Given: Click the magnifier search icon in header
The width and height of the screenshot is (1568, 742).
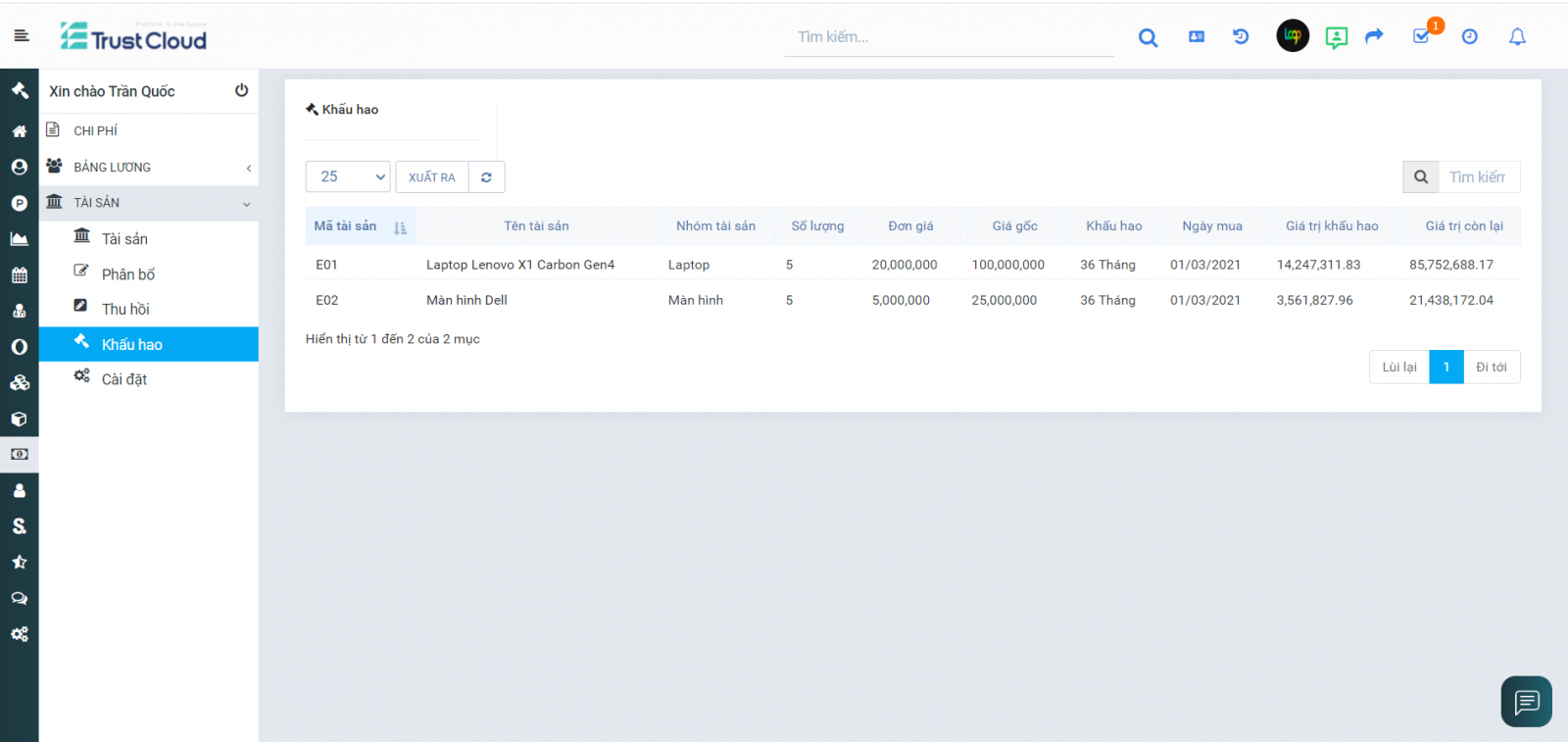Looking at the screenshot, I should [x=1148, y=38].
